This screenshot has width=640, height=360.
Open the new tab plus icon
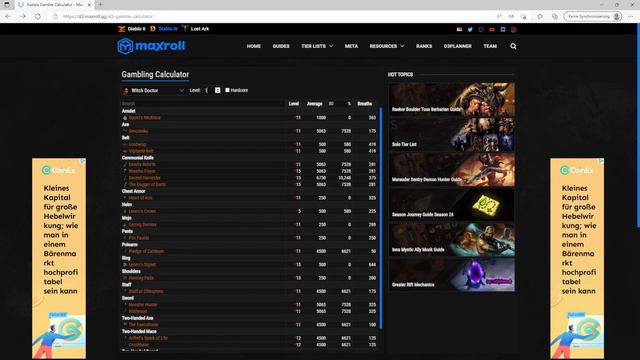pyautogui.click(x=100, y=4)
